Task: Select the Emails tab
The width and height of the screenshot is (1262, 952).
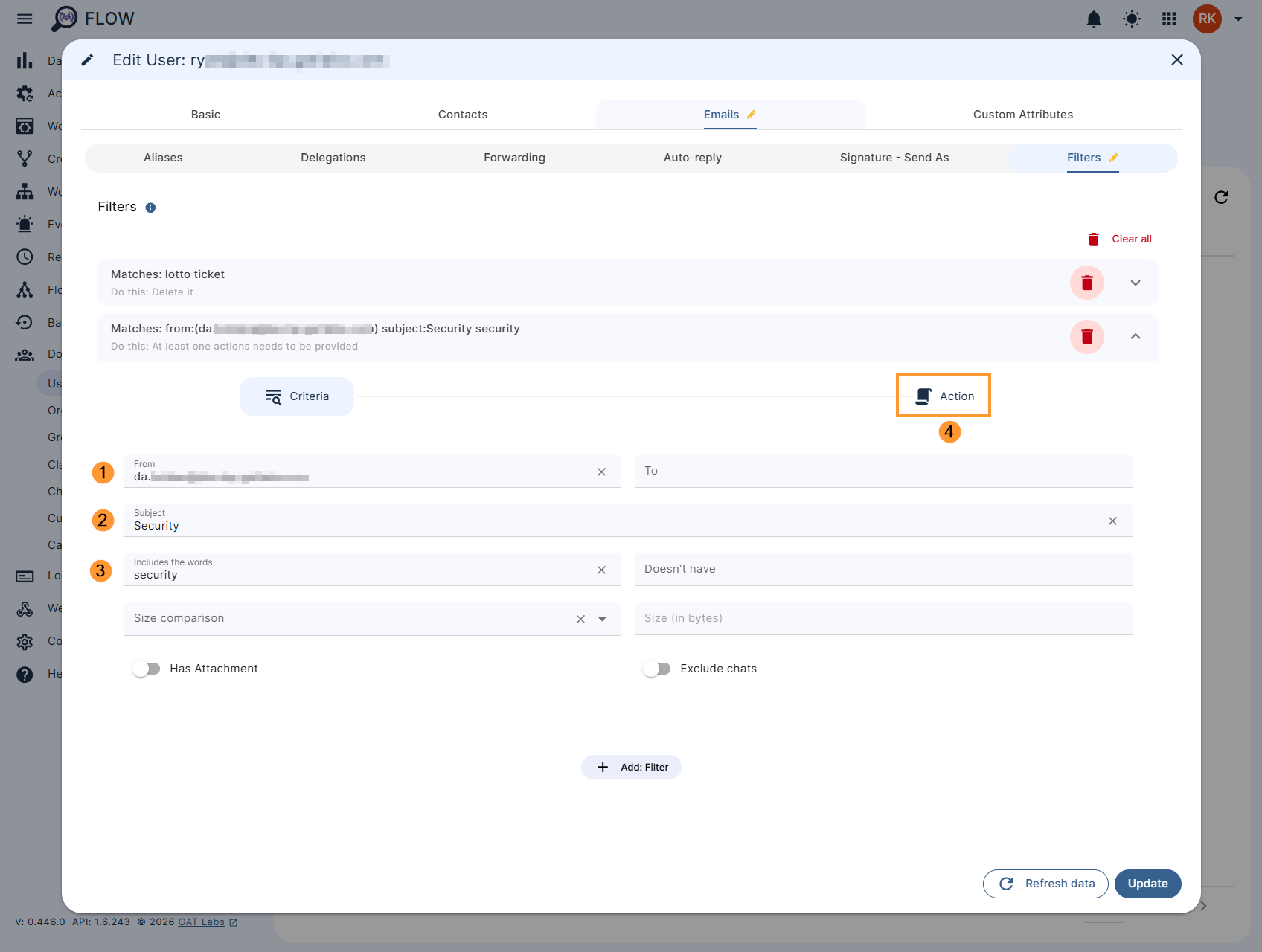Action: [x=730, y=115]
